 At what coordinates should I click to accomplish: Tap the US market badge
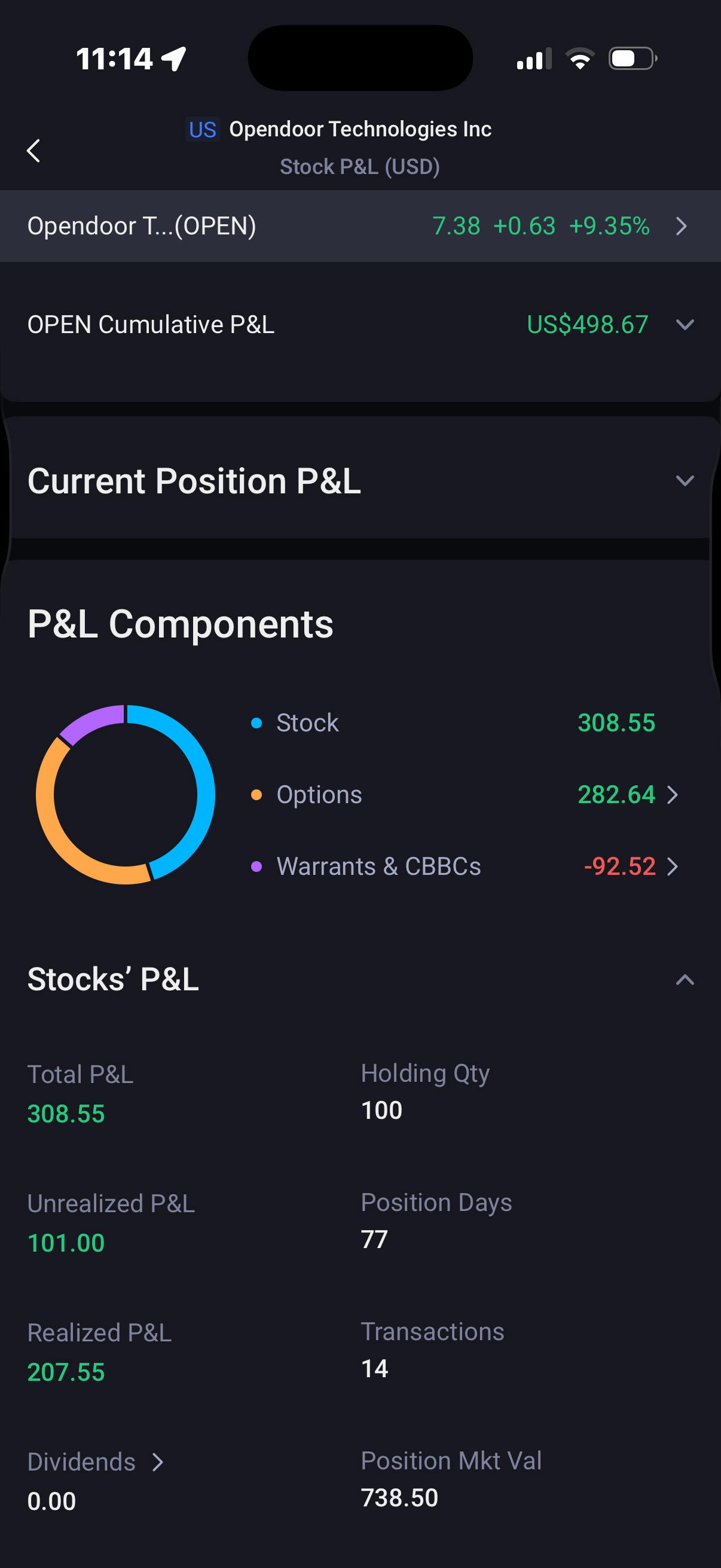pyautogui.click(x=203, y=130)
